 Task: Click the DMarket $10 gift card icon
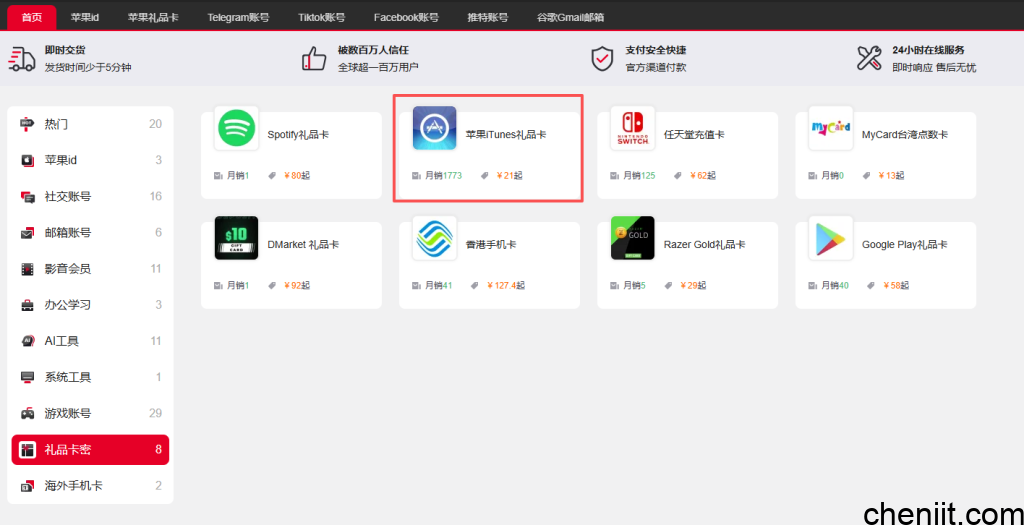pos(236,238)
